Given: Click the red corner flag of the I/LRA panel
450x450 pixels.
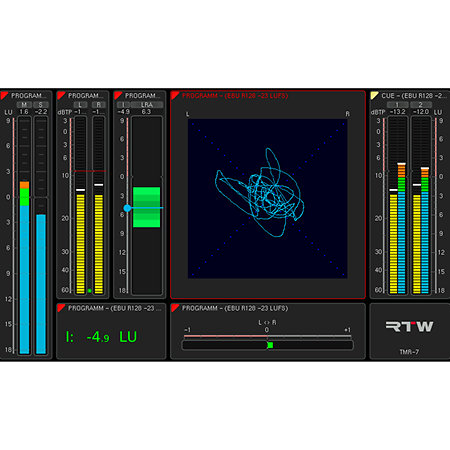Looking at the screenshot, I should coord(117,95).
